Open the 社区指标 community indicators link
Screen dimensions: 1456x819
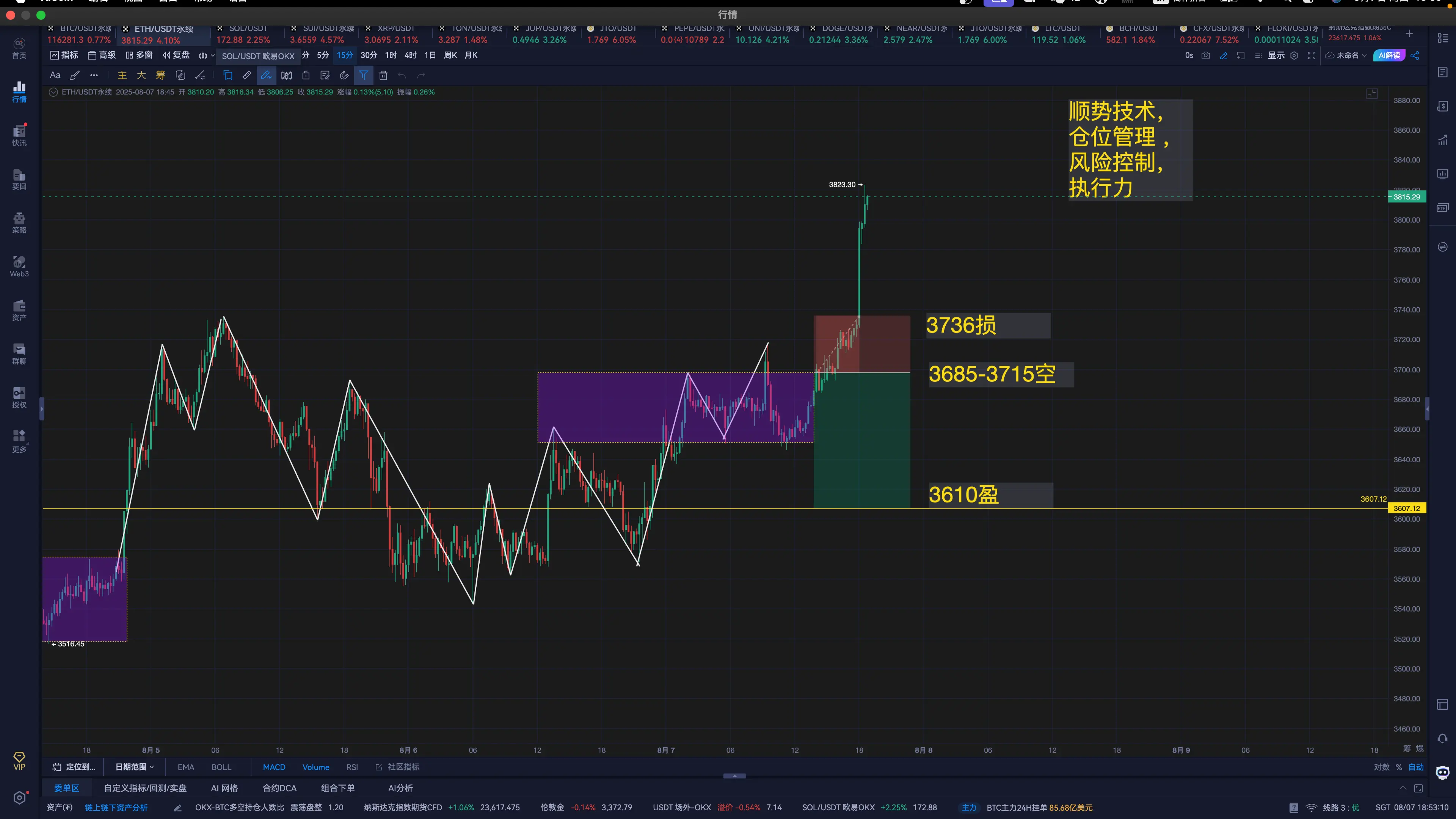click(397, 767)
